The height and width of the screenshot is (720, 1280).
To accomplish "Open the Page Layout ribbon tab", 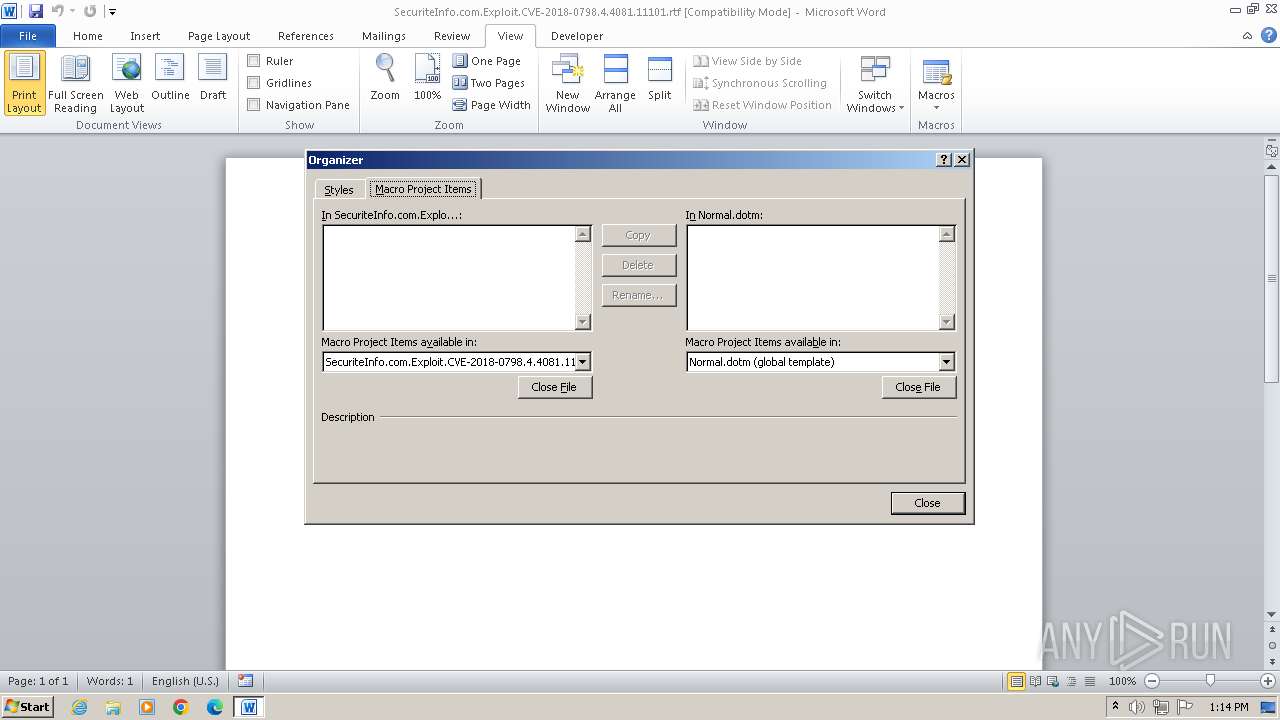I will (219, 36).
